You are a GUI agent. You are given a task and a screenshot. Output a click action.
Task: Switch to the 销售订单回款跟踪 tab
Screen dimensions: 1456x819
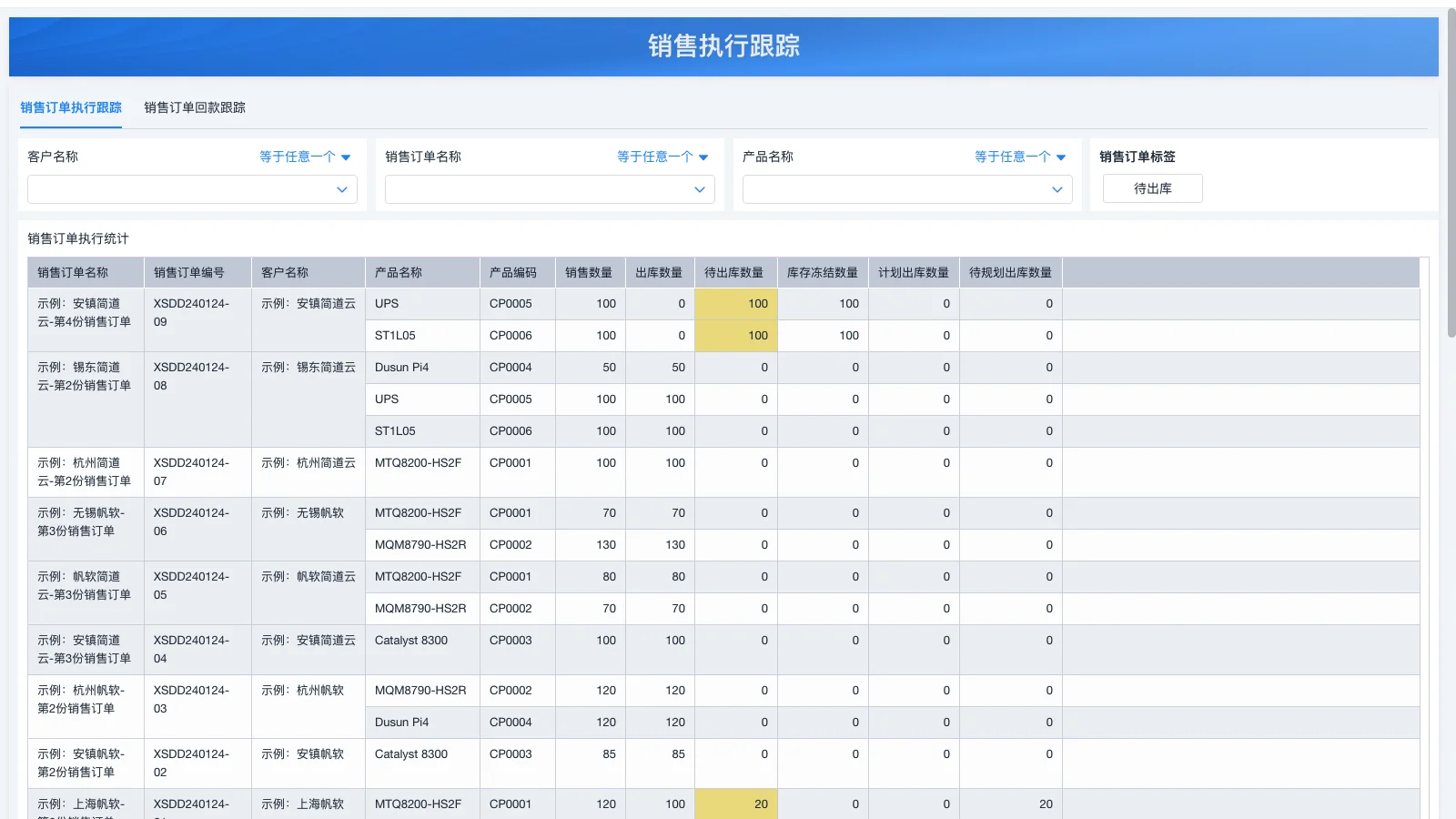pyautogui.click(x=194, y=107)
